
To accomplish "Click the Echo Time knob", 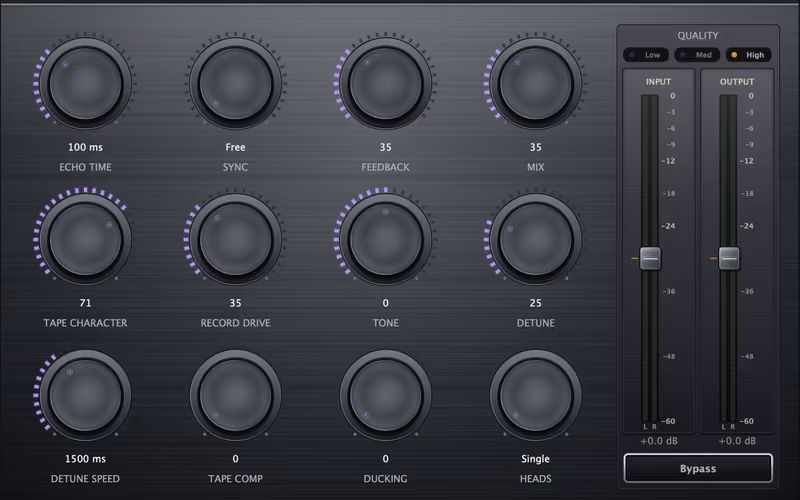I will (x=85, y=83).
